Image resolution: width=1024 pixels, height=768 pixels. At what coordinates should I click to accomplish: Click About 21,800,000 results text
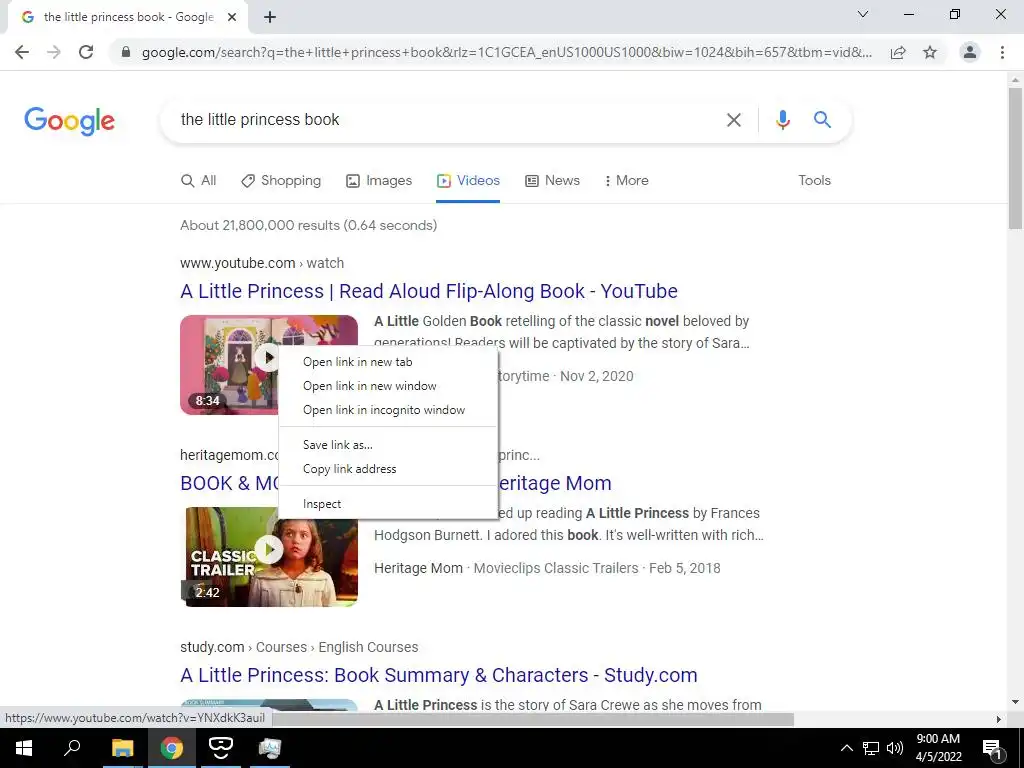click(x=308, y=225)
